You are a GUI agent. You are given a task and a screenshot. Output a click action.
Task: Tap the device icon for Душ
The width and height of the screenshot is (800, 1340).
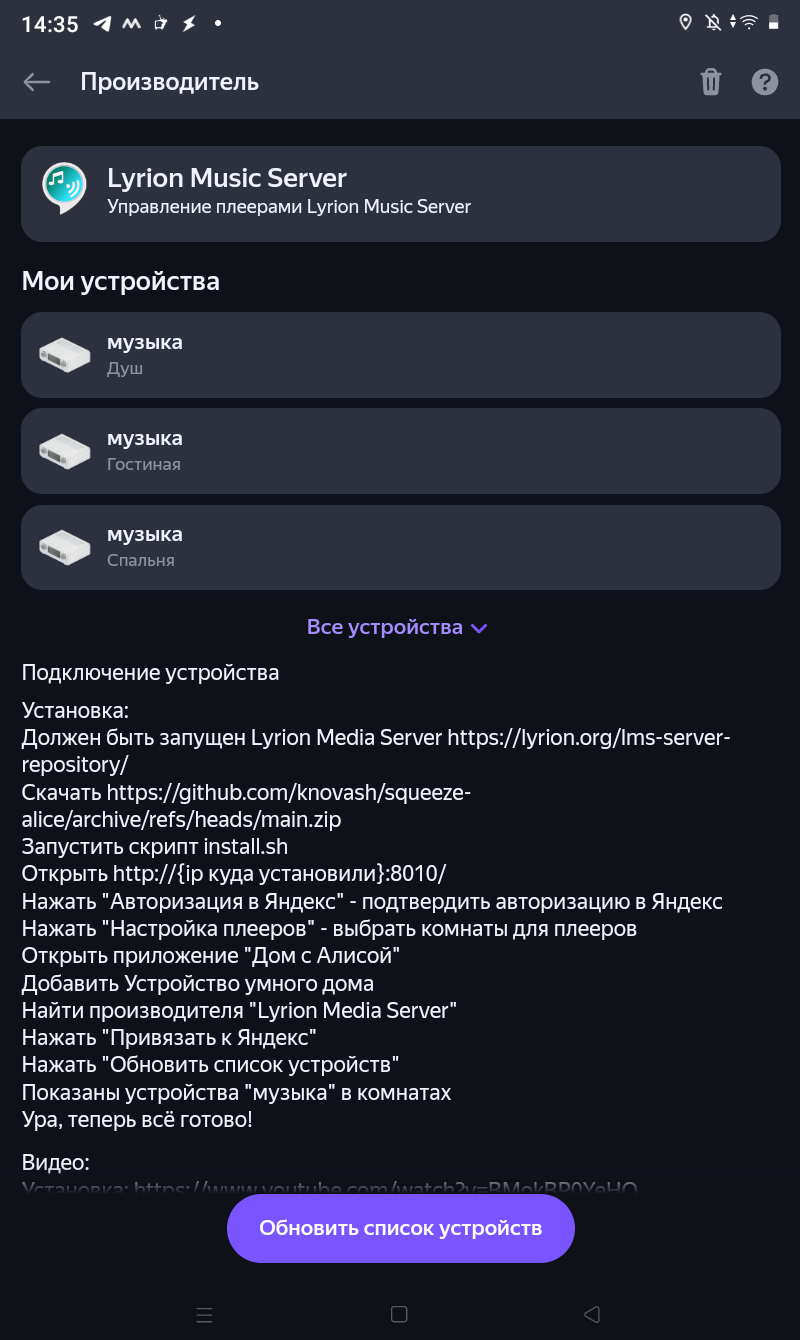65,354
